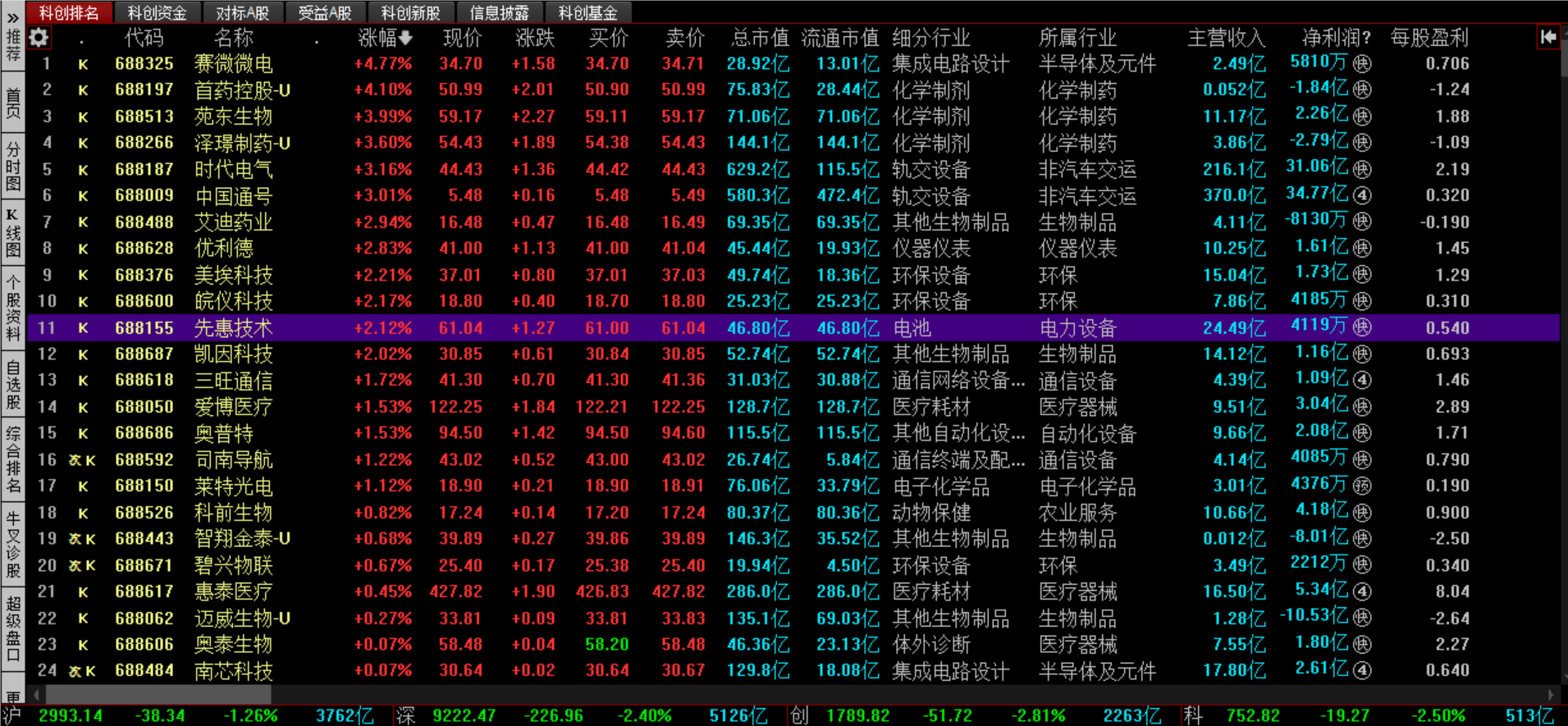Click the circled 4 icon beside 南芯科技 2.61亿
The height and width of the screenshot is (726, 1568).
tap(1362, 670)
